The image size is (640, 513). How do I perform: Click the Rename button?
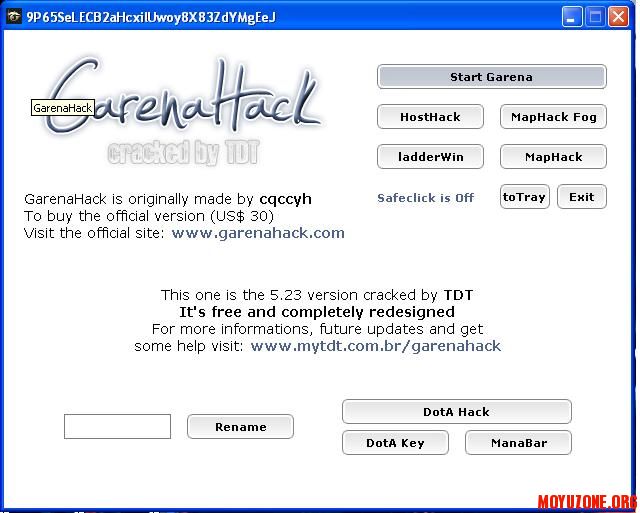coord(240,426)
